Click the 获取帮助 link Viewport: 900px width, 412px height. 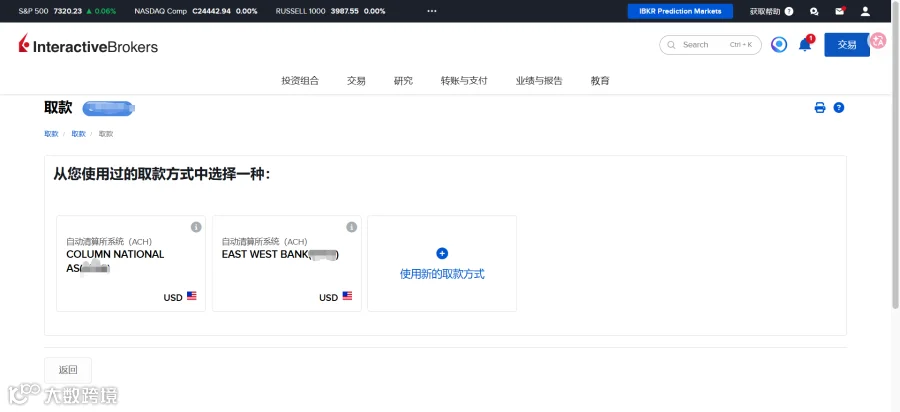point(765,11)
